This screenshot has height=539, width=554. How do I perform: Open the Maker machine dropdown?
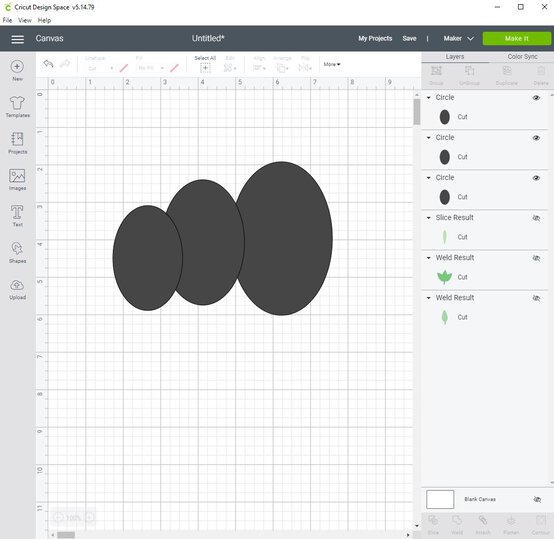[x=458, y=38]
